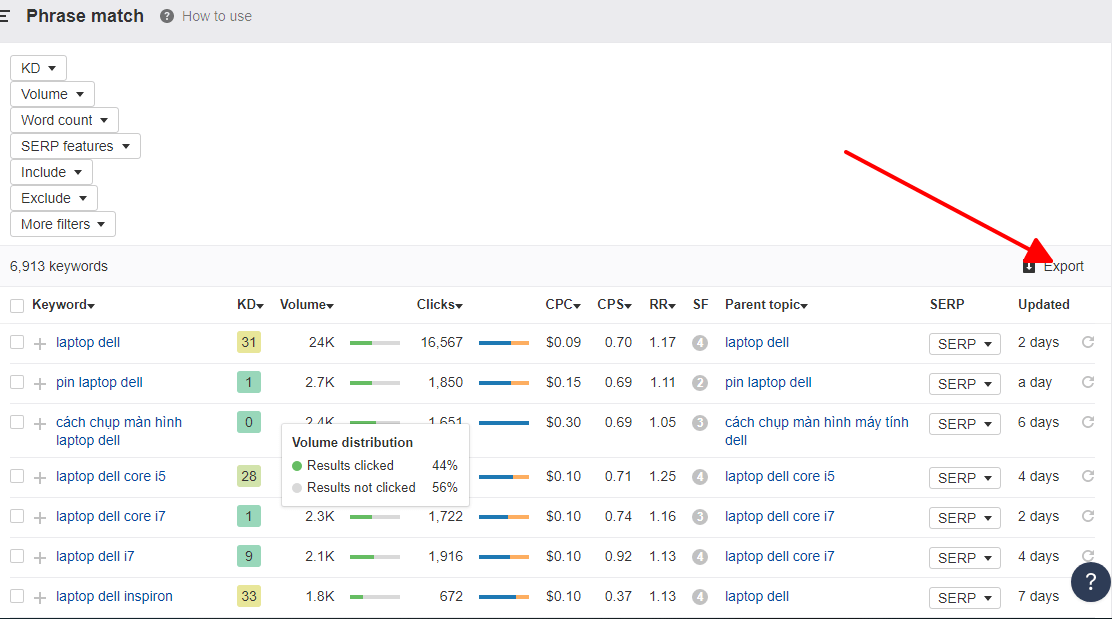This screenshot has height=619, width=1112.
Task: Check the 'laptop dell core i7' keyword row
Action: tap(17, 516)
